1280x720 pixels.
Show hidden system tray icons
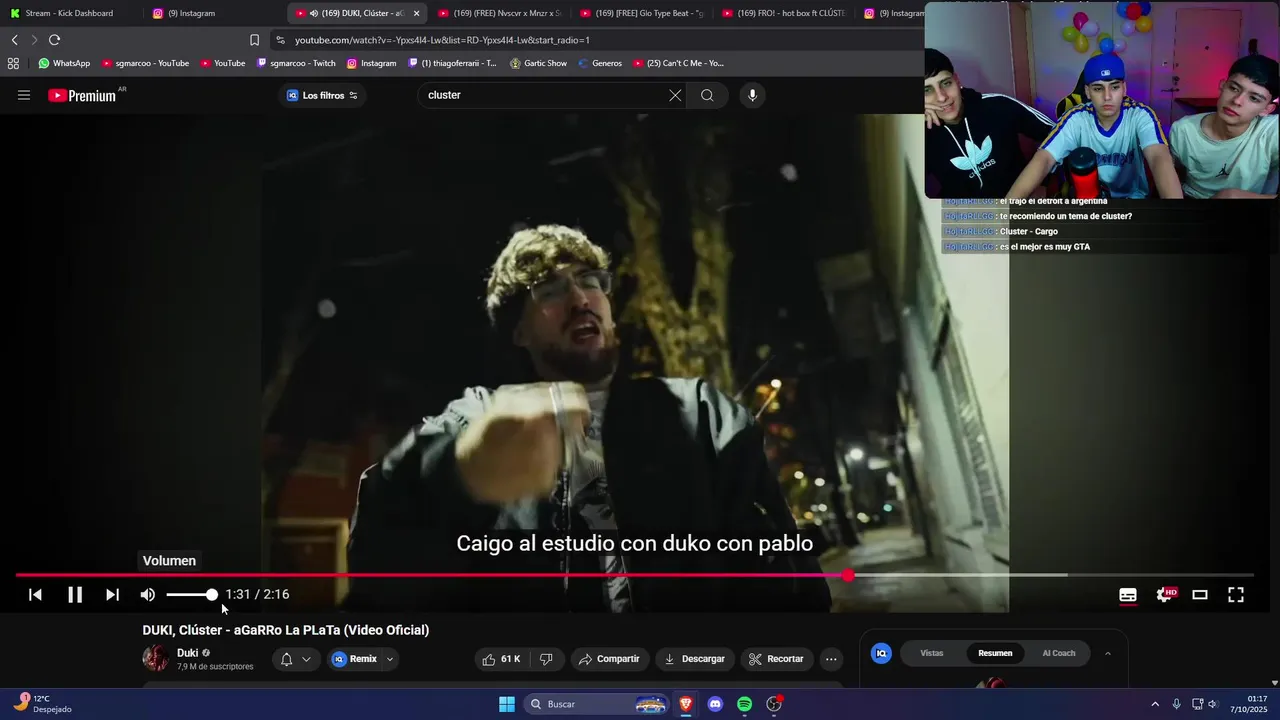click(1155, 704)
